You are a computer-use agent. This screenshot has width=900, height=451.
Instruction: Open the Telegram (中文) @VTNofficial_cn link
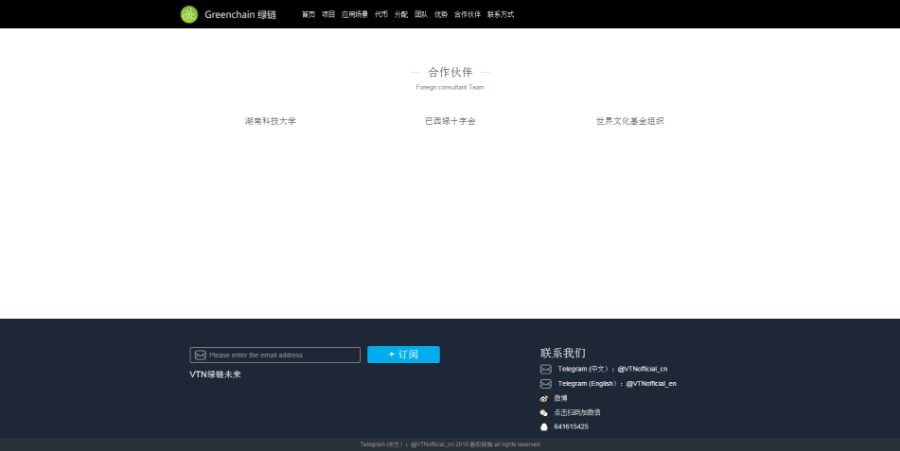click(x=612, y=369)
